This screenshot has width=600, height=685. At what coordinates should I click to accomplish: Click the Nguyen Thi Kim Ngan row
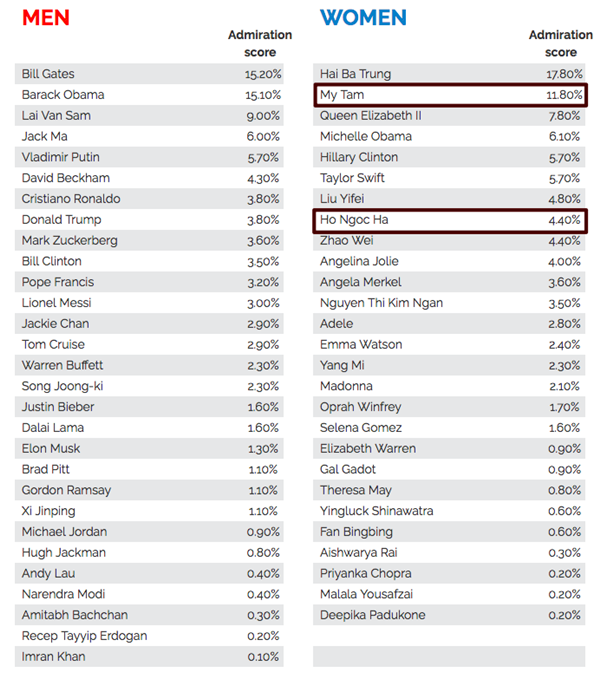(x=450, y=303)
